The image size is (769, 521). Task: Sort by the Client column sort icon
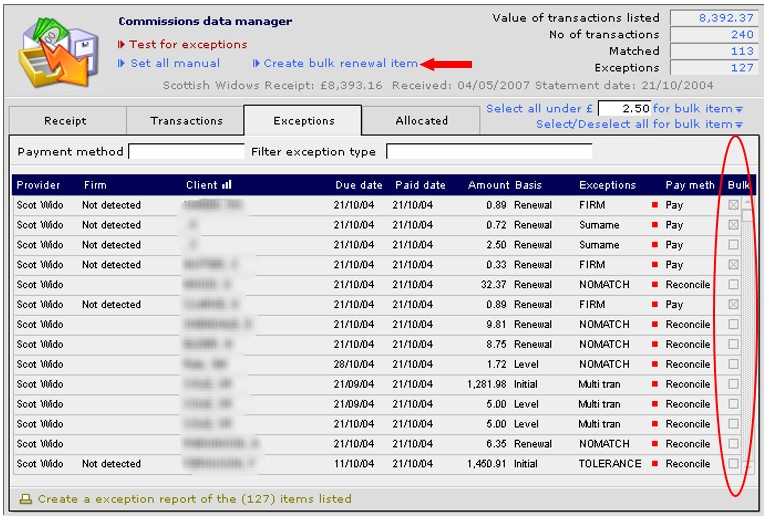[227, 185]
